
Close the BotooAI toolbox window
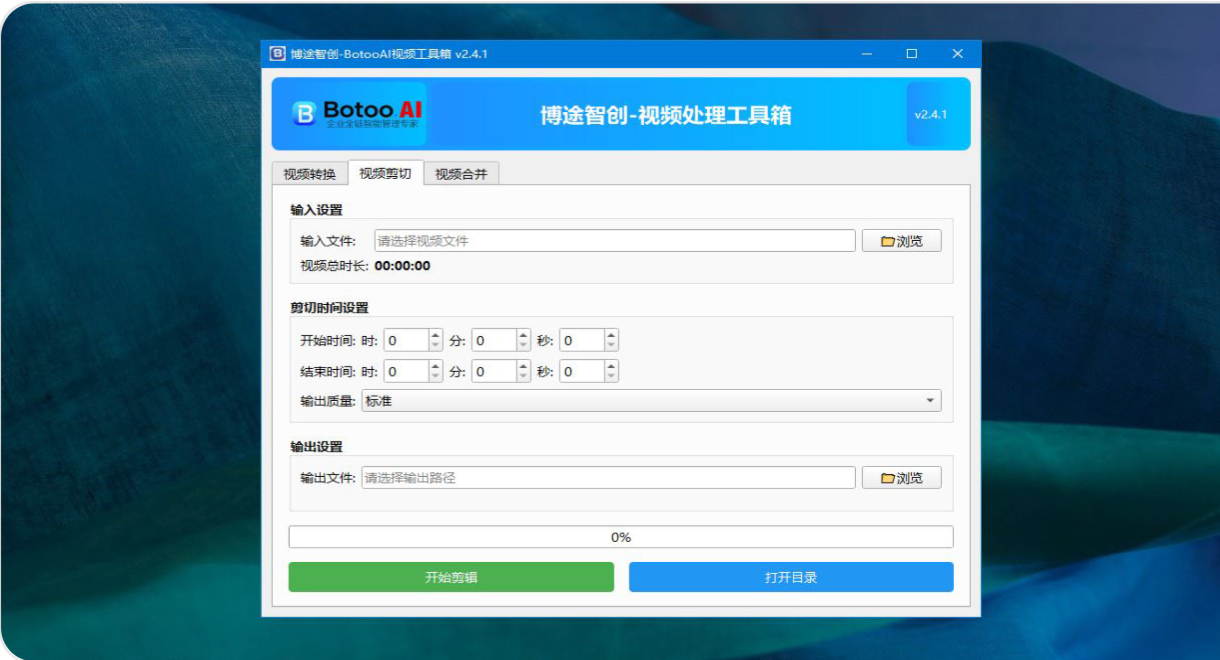957,54
